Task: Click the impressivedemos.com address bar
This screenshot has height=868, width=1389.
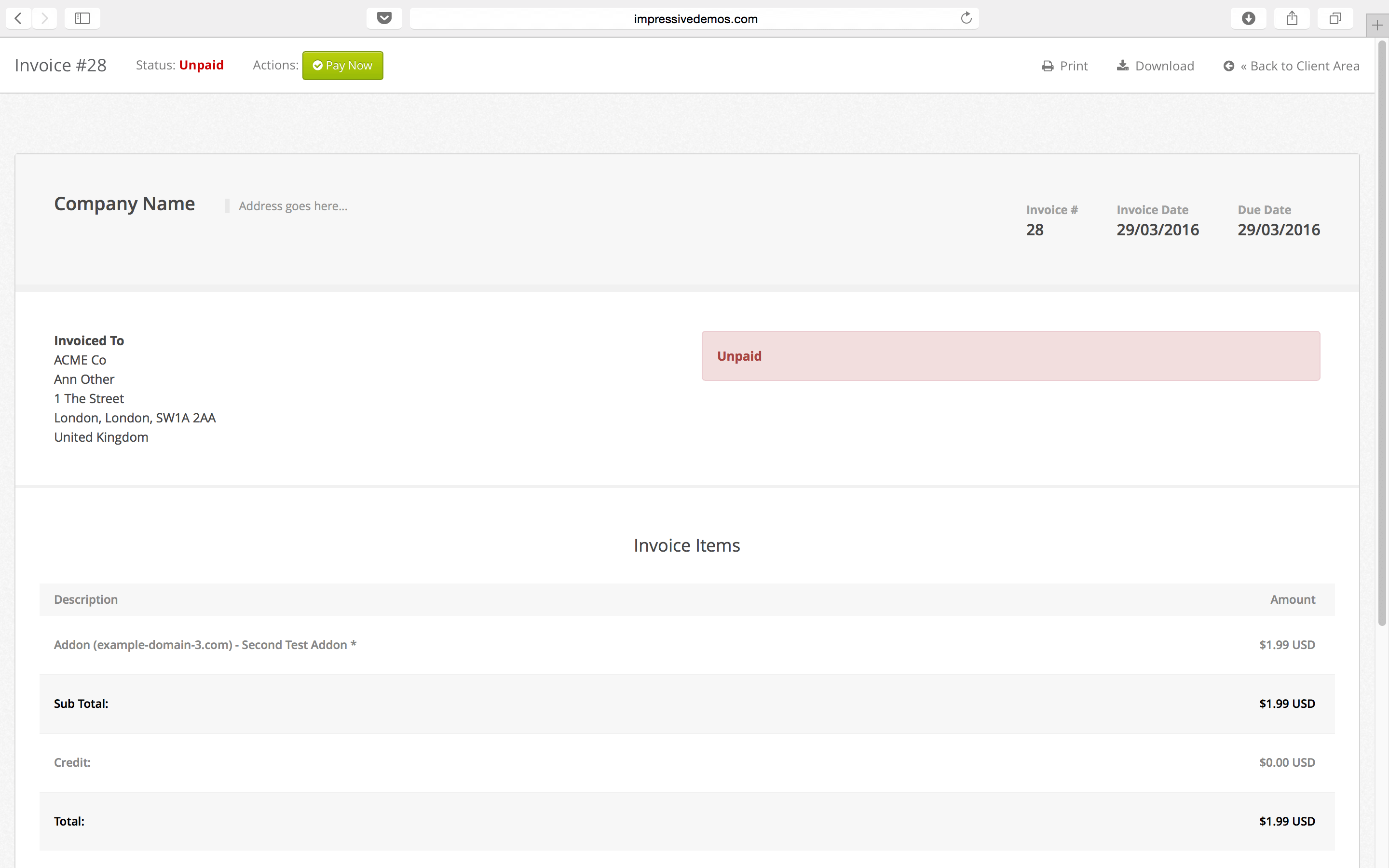Action: tap(694, 18)
